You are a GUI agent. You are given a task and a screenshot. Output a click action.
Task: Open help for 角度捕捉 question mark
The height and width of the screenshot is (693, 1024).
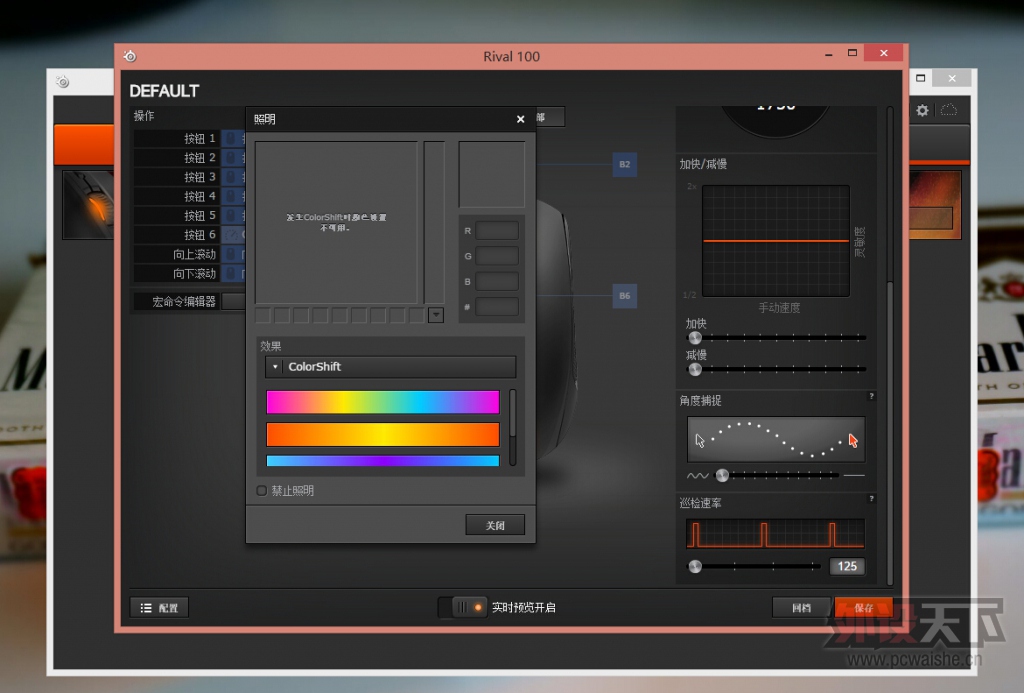871,396
